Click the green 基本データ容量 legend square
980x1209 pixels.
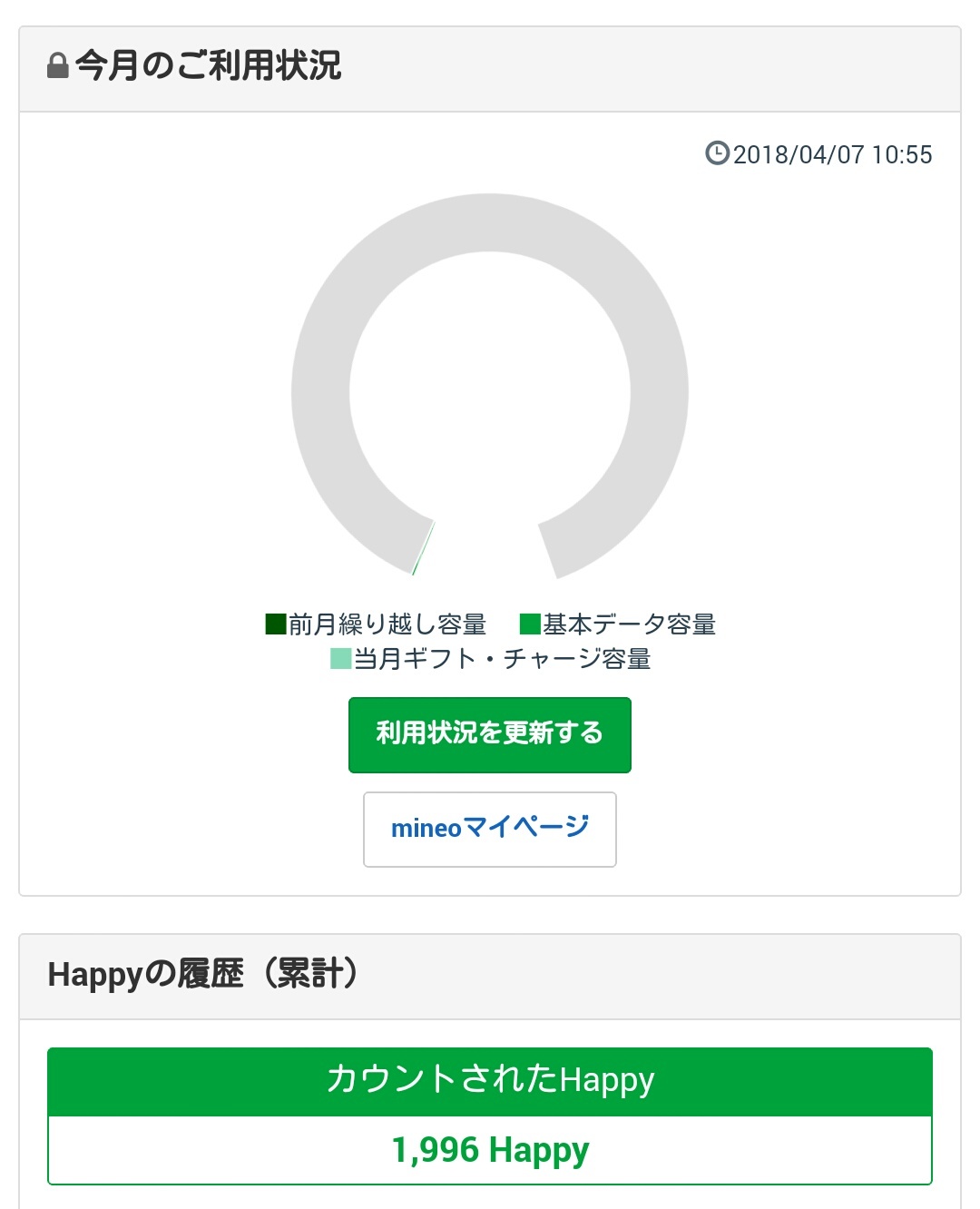[530, 624]
